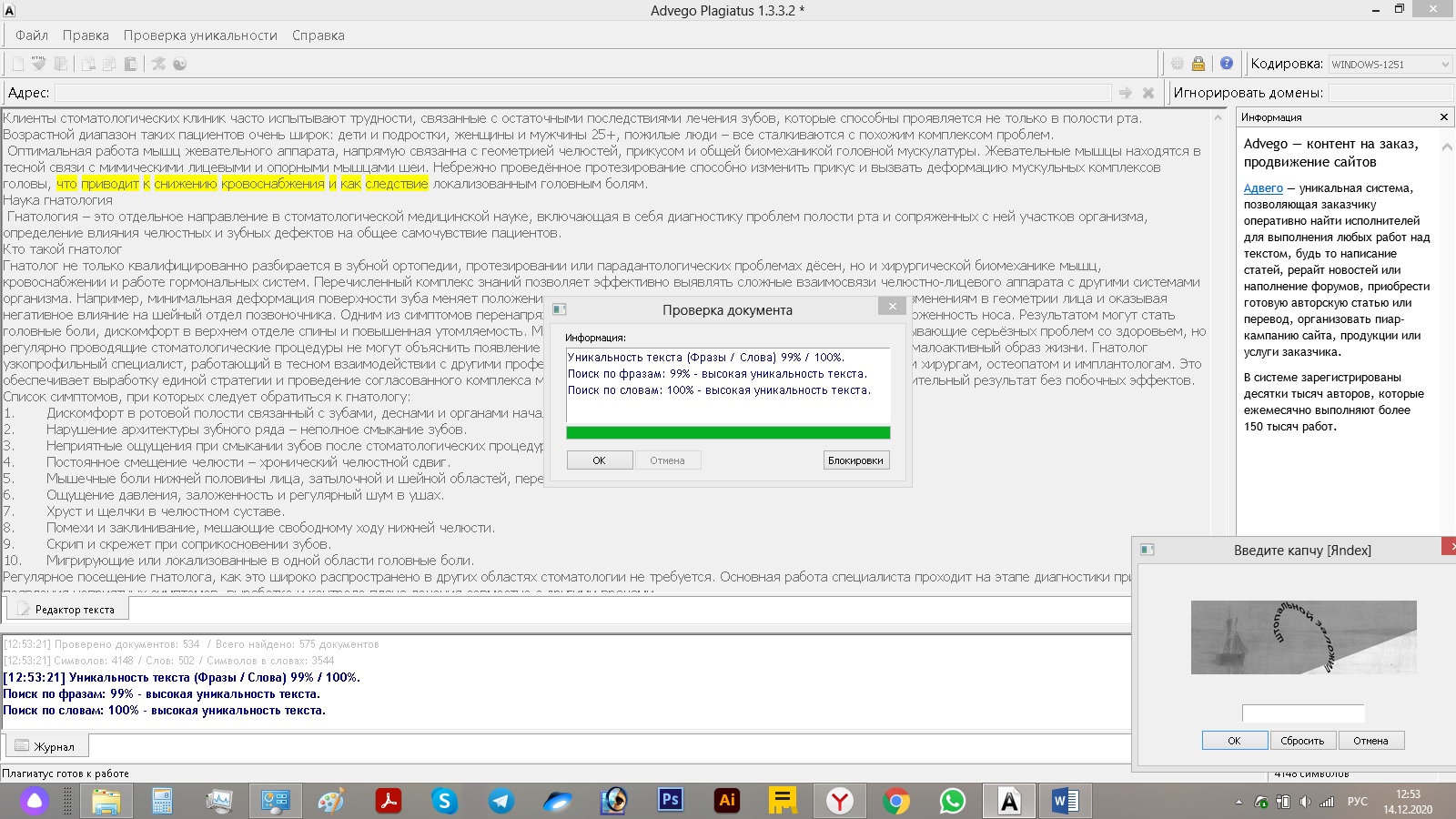Click the Игнорировать домены input field
Viewport: 1456px width, 819px height.
(x=1390, y=93)
